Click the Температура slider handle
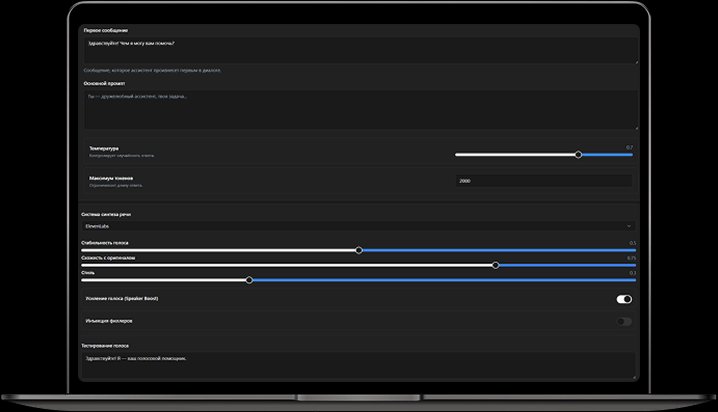 tap(578, 155)
